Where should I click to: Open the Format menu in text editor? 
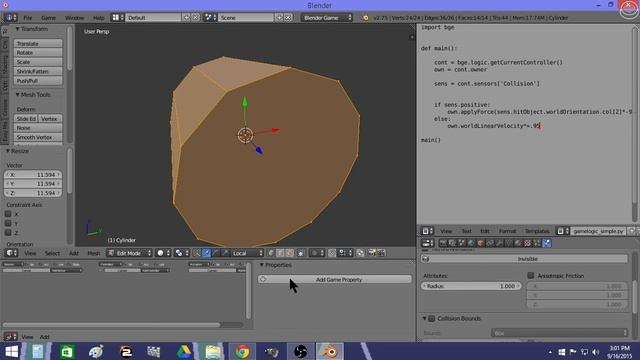click(x=507, y=231)
